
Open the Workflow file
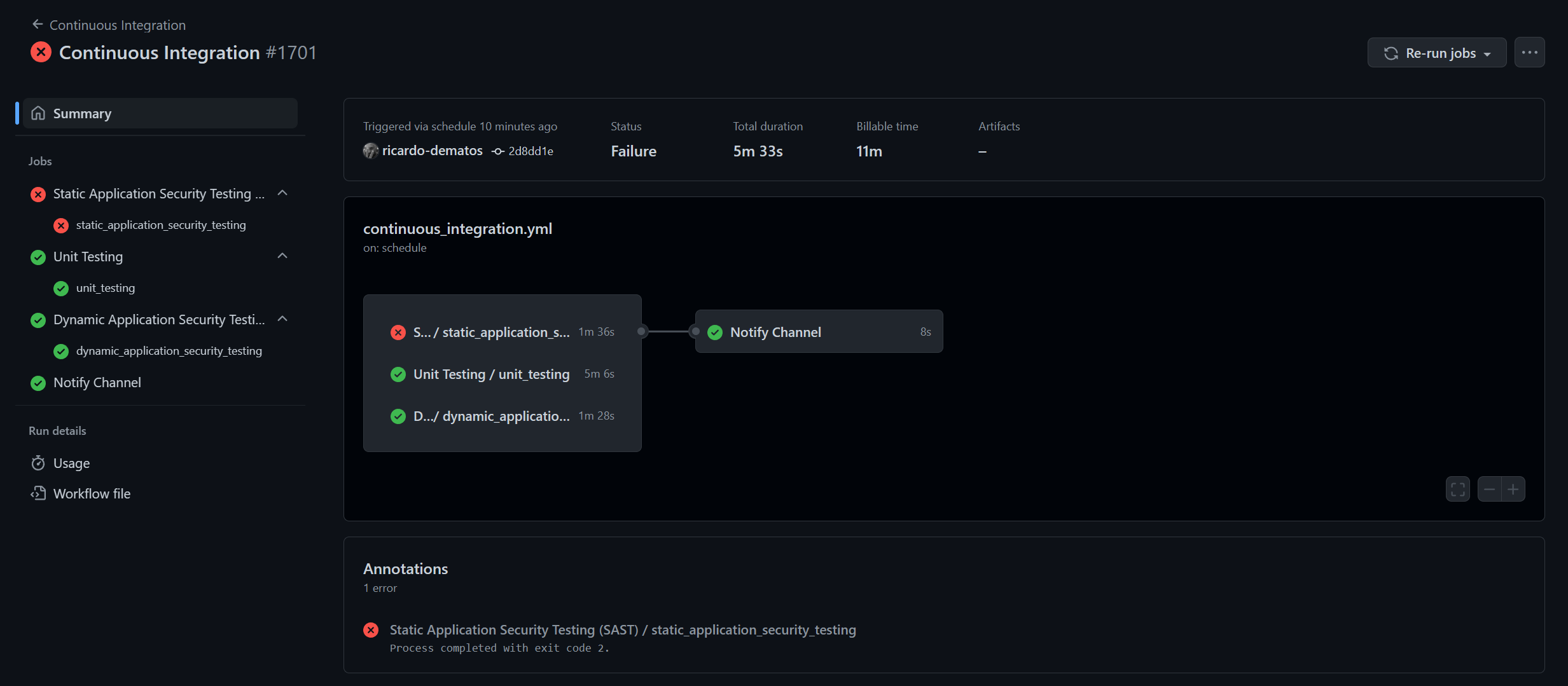92,493
